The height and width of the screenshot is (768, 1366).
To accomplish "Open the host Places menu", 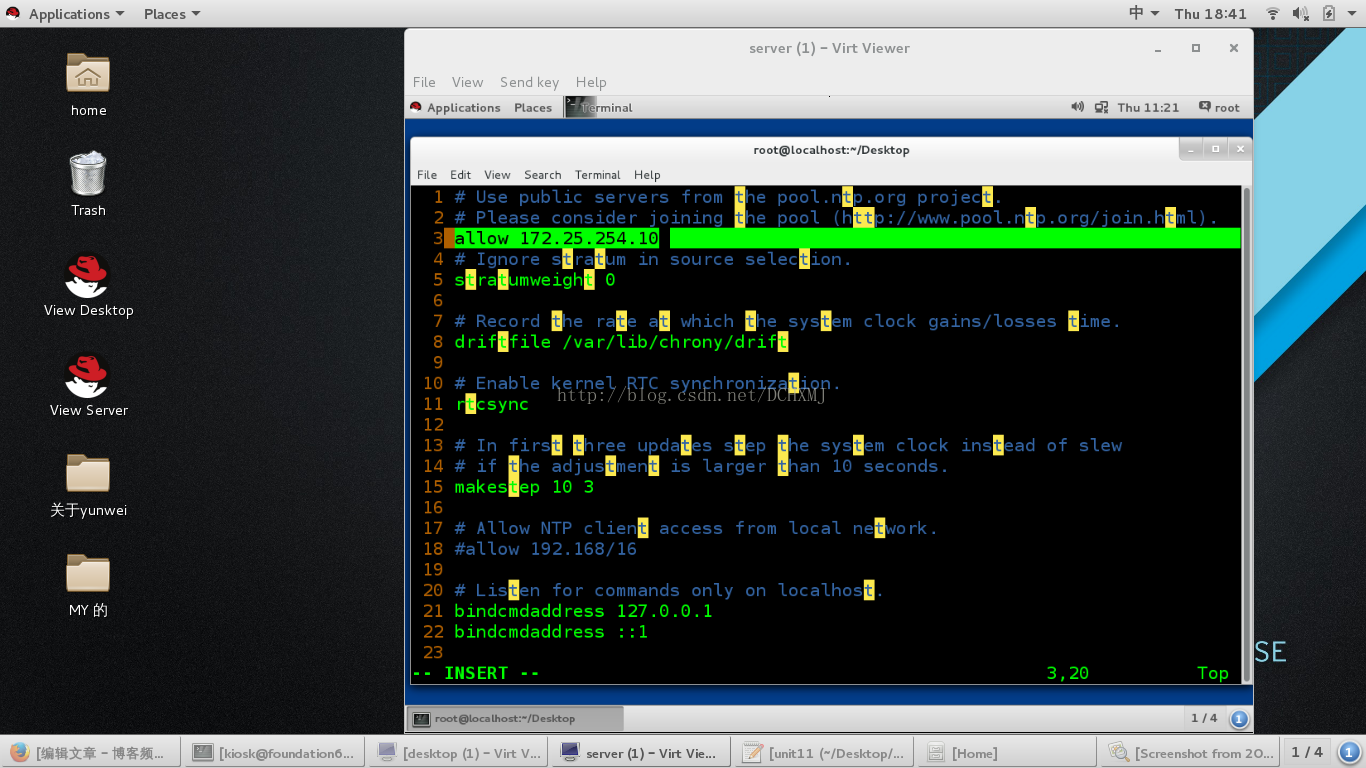I will tap(171, 14).
